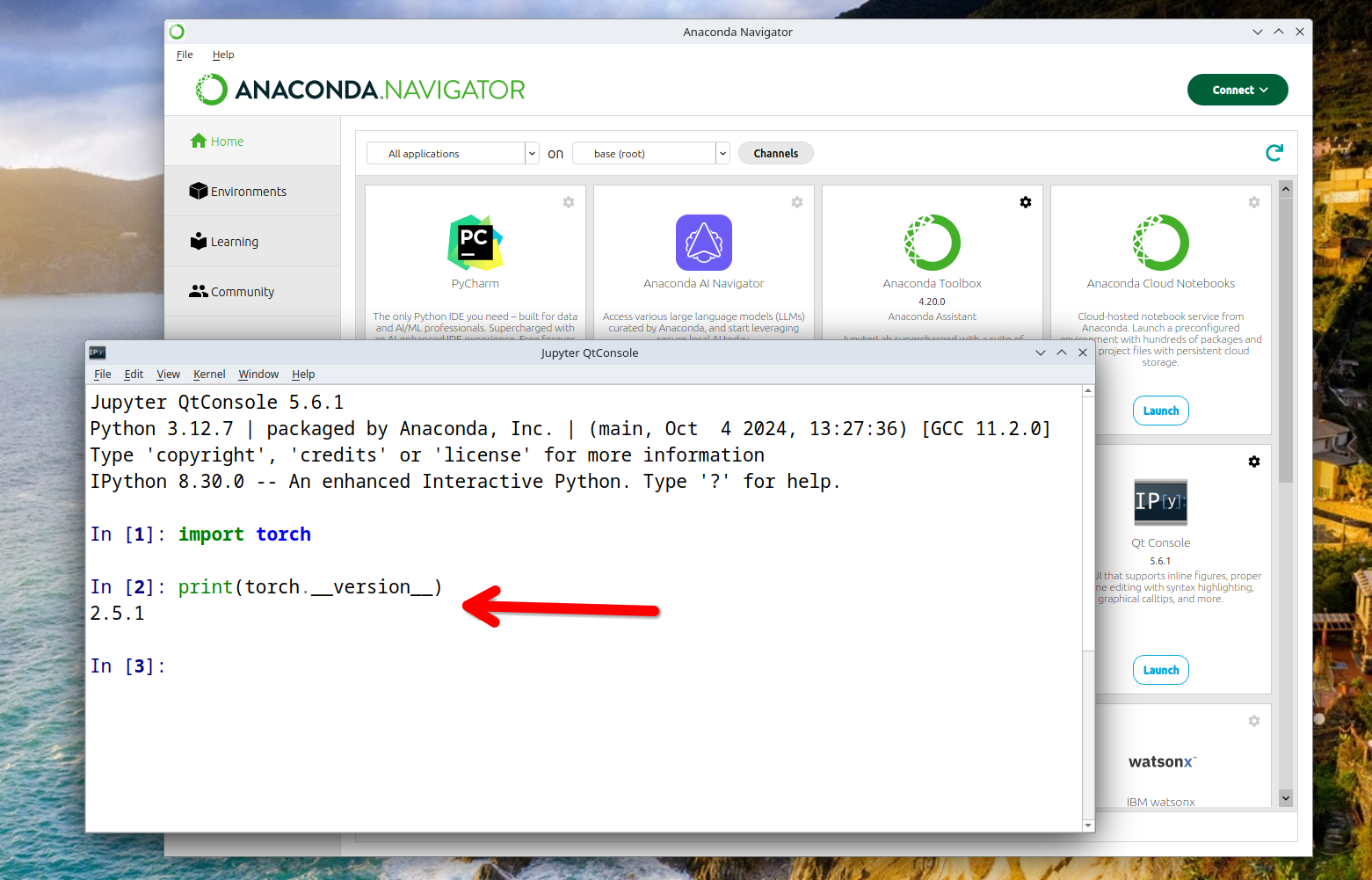Open the QtConsole File menu
1372x880 pixels.
(103, 375)
